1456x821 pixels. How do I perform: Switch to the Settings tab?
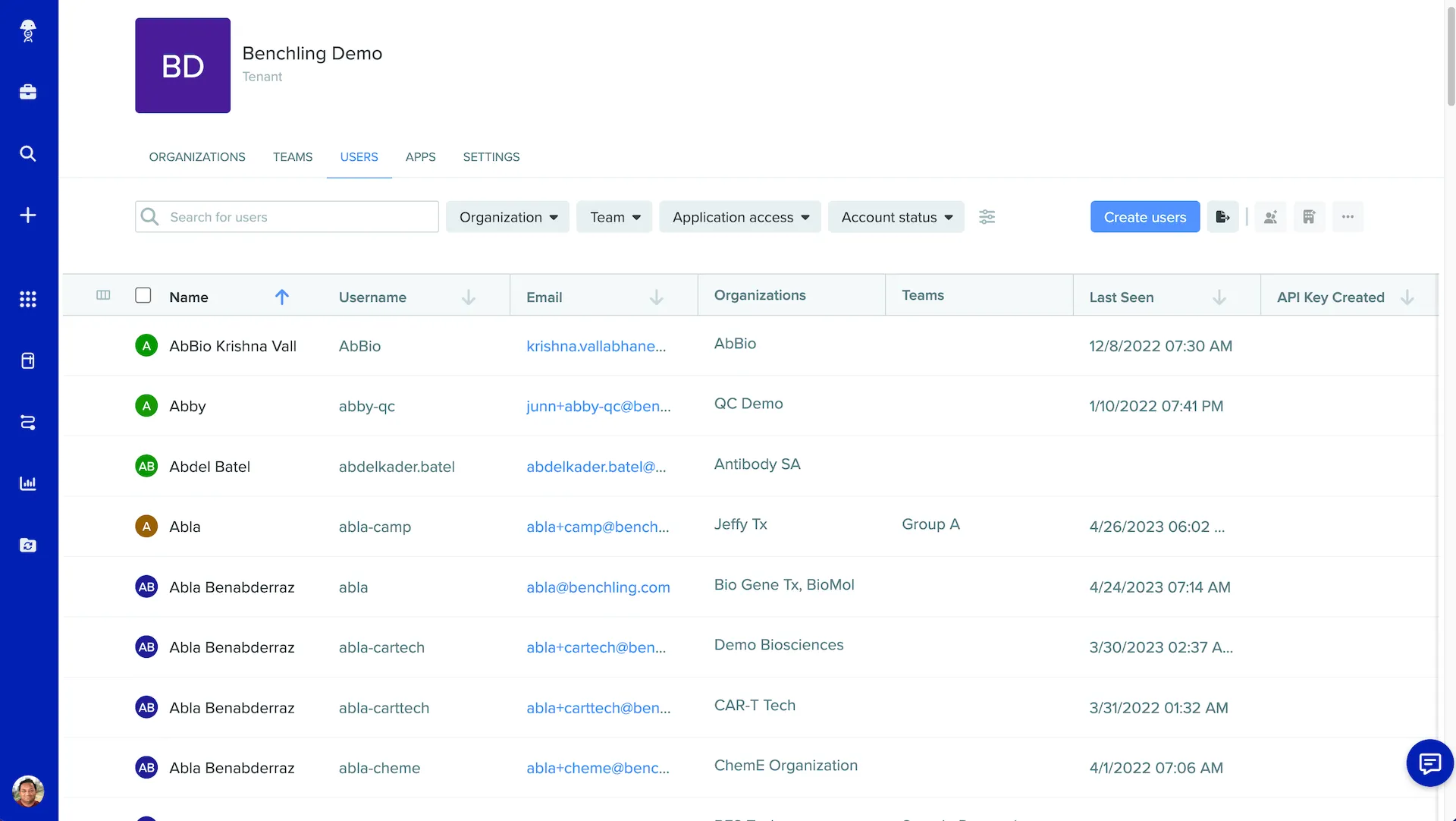tap(491, 157)
